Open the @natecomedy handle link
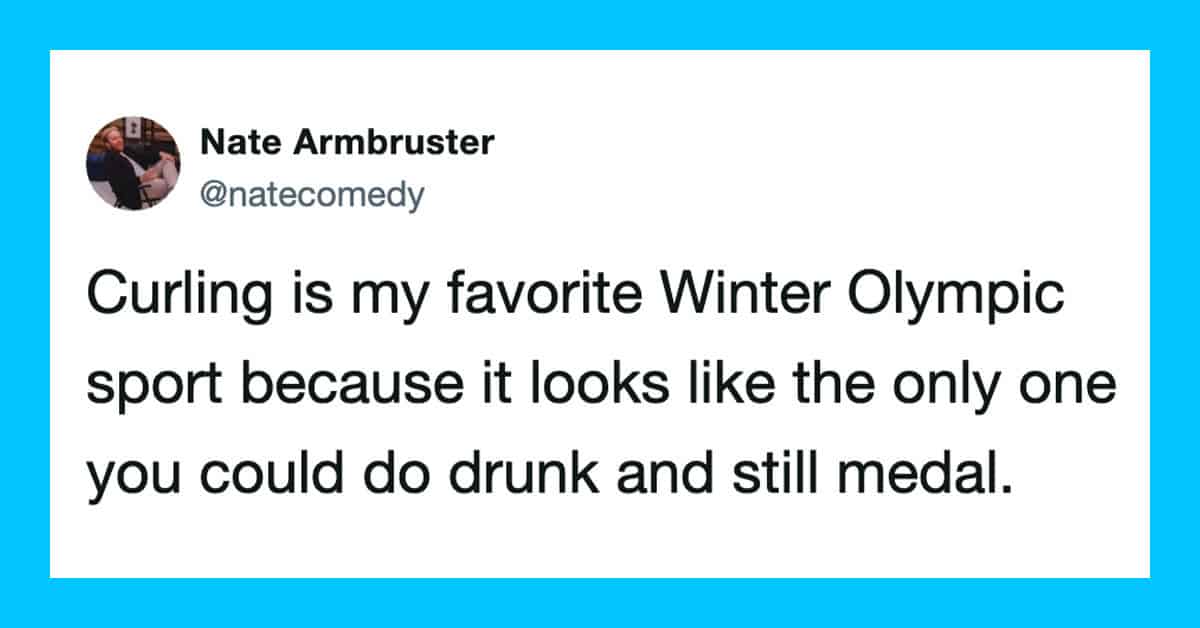This screenshot has height=628, width=1200. click(312, 195)
